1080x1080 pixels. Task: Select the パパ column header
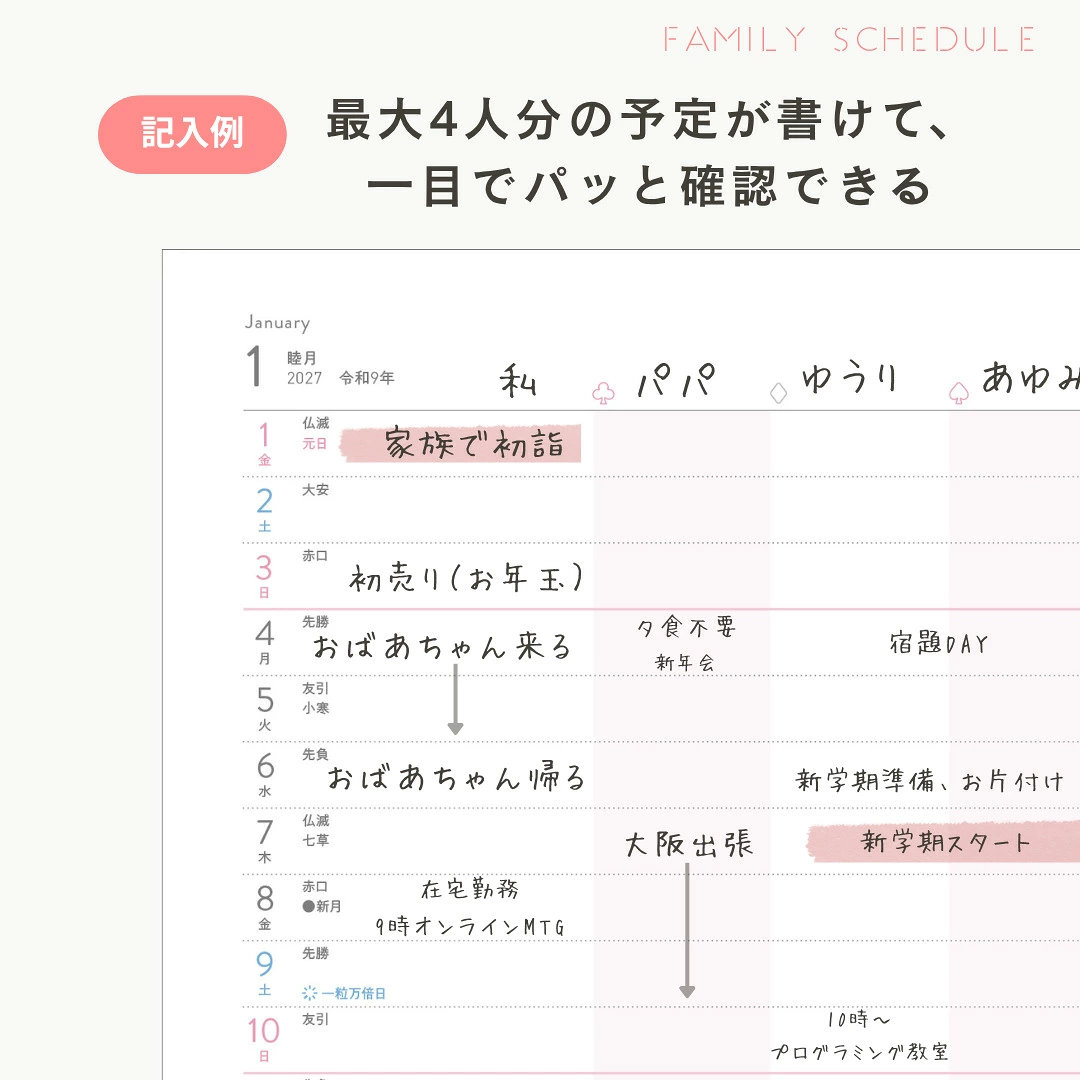[x=676, y=380]
